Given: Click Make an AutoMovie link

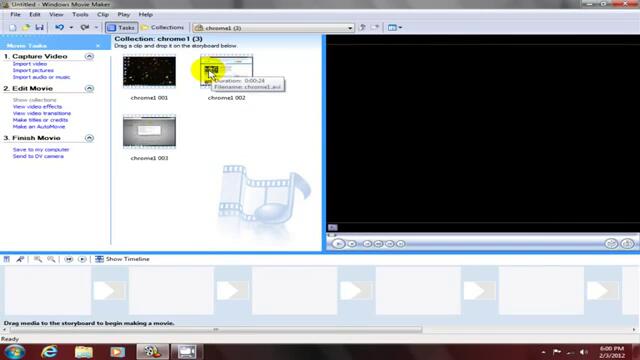Looking at the screenshot, I should coord(39,127).
